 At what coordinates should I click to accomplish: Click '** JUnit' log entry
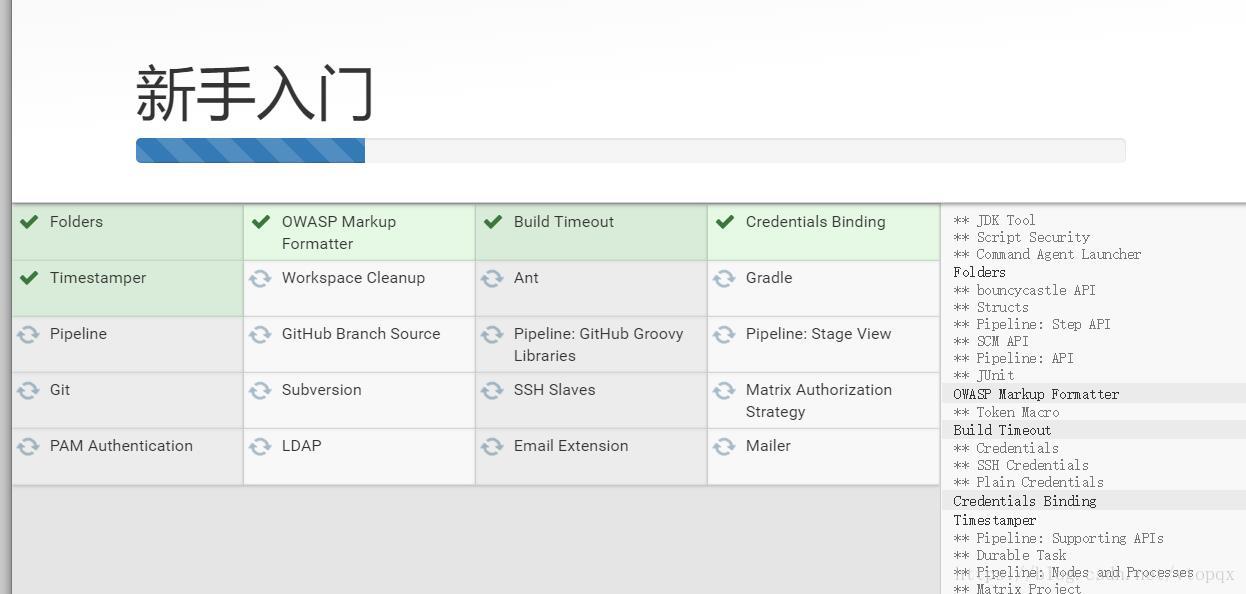[x=983, y=375]
